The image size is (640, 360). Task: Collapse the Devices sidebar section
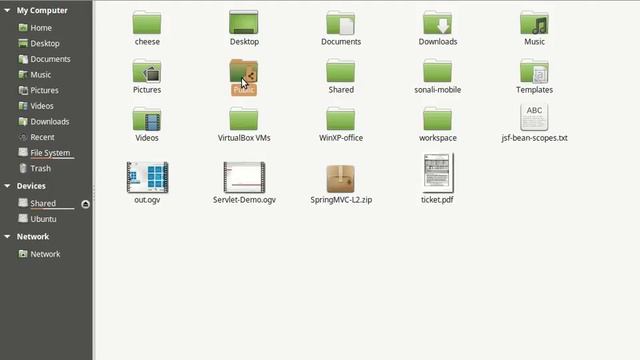[7, 186]
